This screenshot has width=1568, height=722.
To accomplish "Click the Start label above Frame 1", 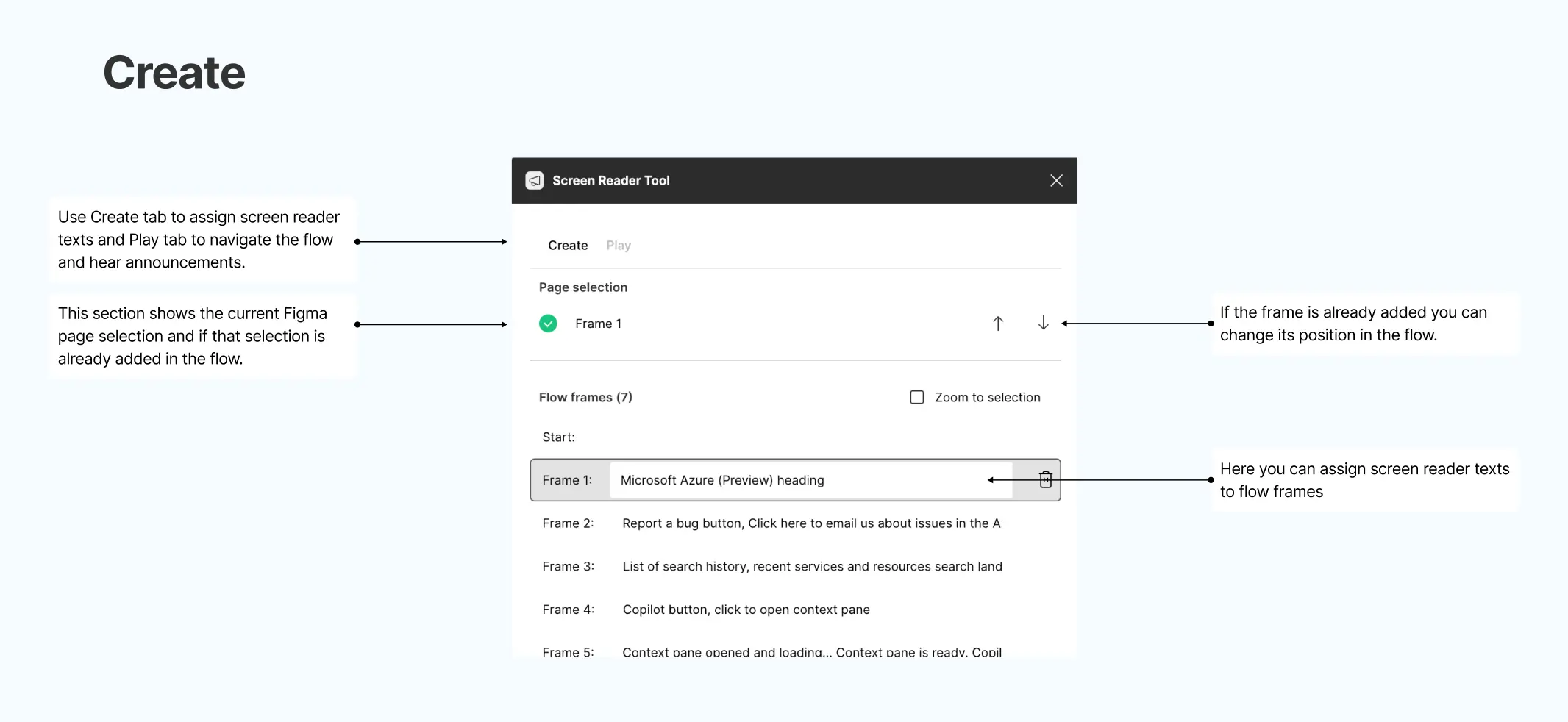I will (x=558, y=437).
